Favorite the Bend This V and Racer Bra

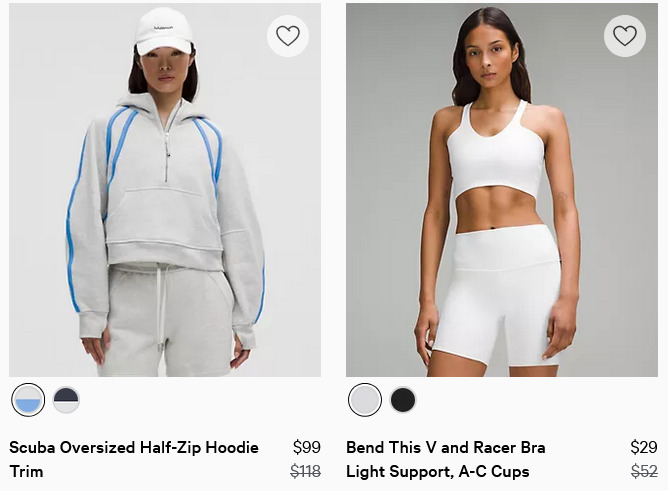tap(625, 36)
